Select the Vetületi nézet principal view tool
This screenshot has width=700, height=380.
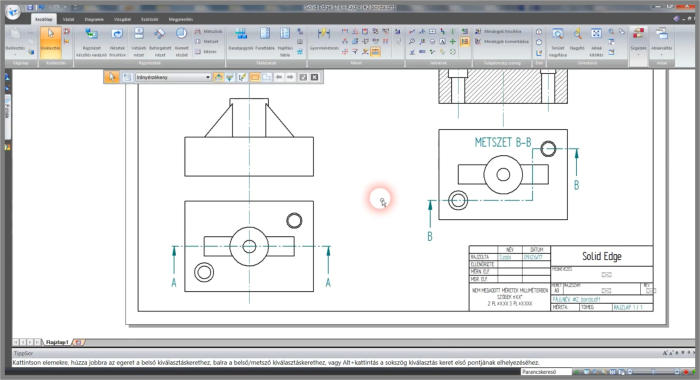138,42
